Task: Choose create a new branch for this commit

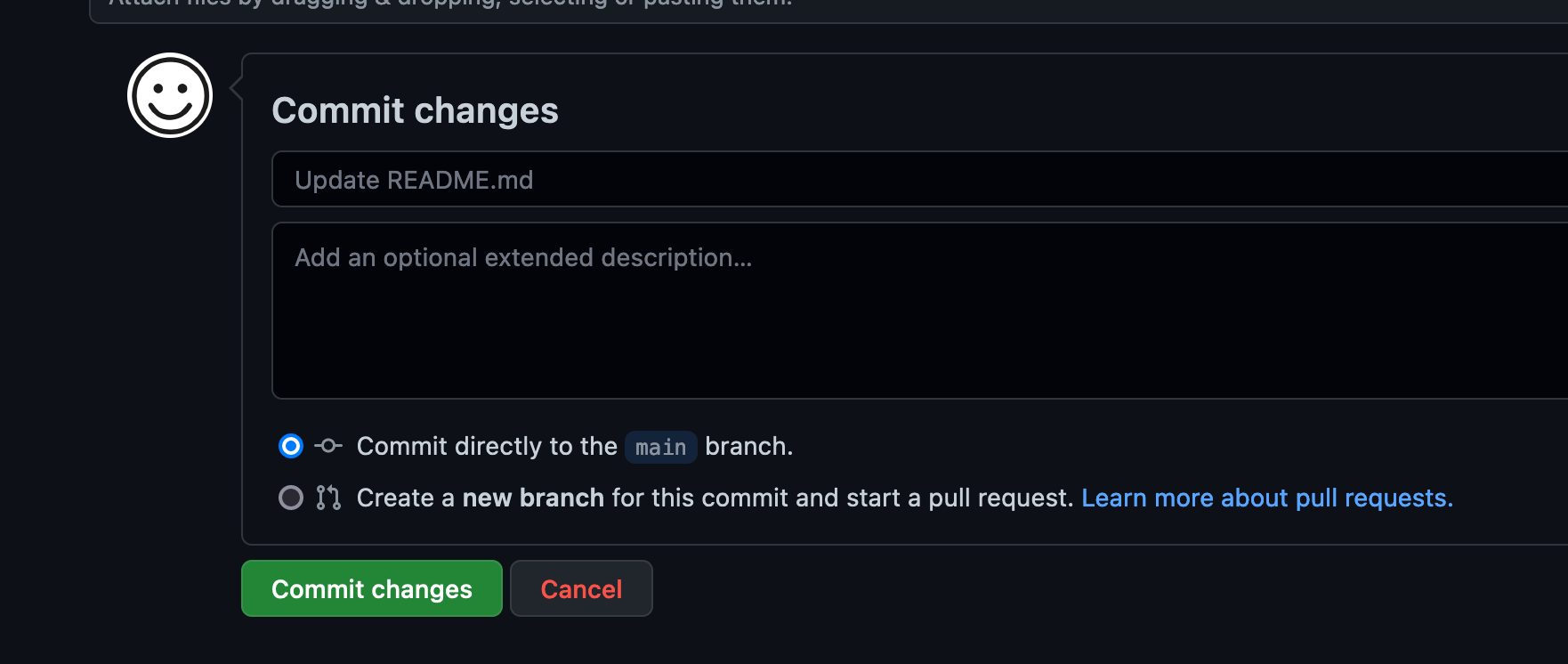Action: click(x=290, y=498)
